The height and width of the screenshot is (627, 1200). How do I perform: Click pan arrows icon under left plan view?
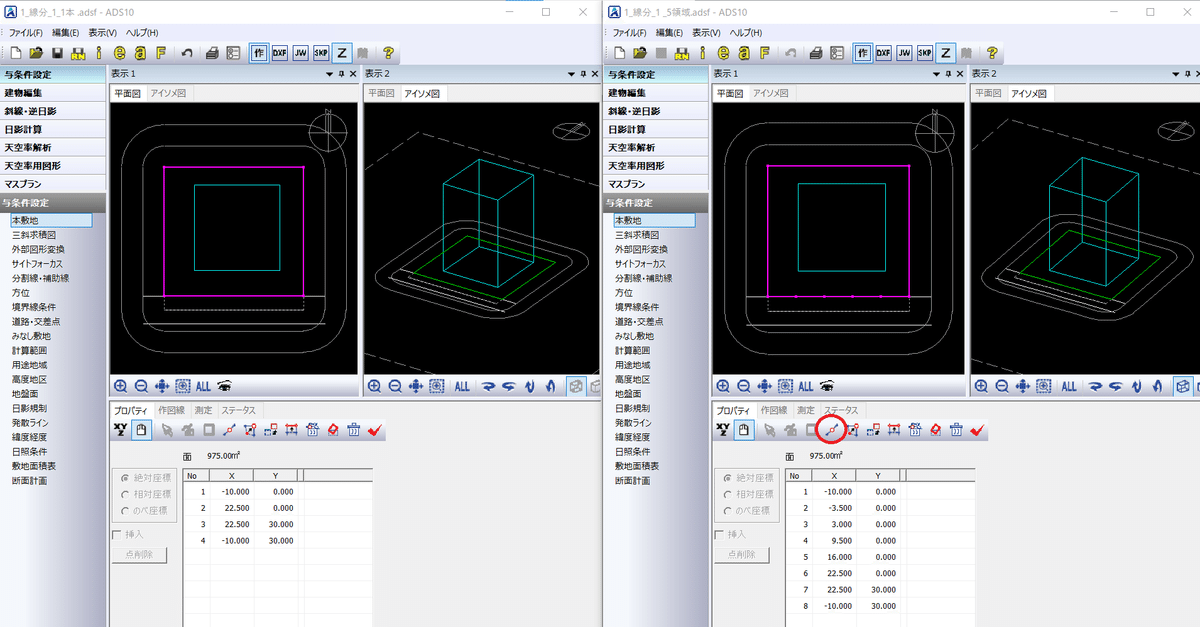162,386
